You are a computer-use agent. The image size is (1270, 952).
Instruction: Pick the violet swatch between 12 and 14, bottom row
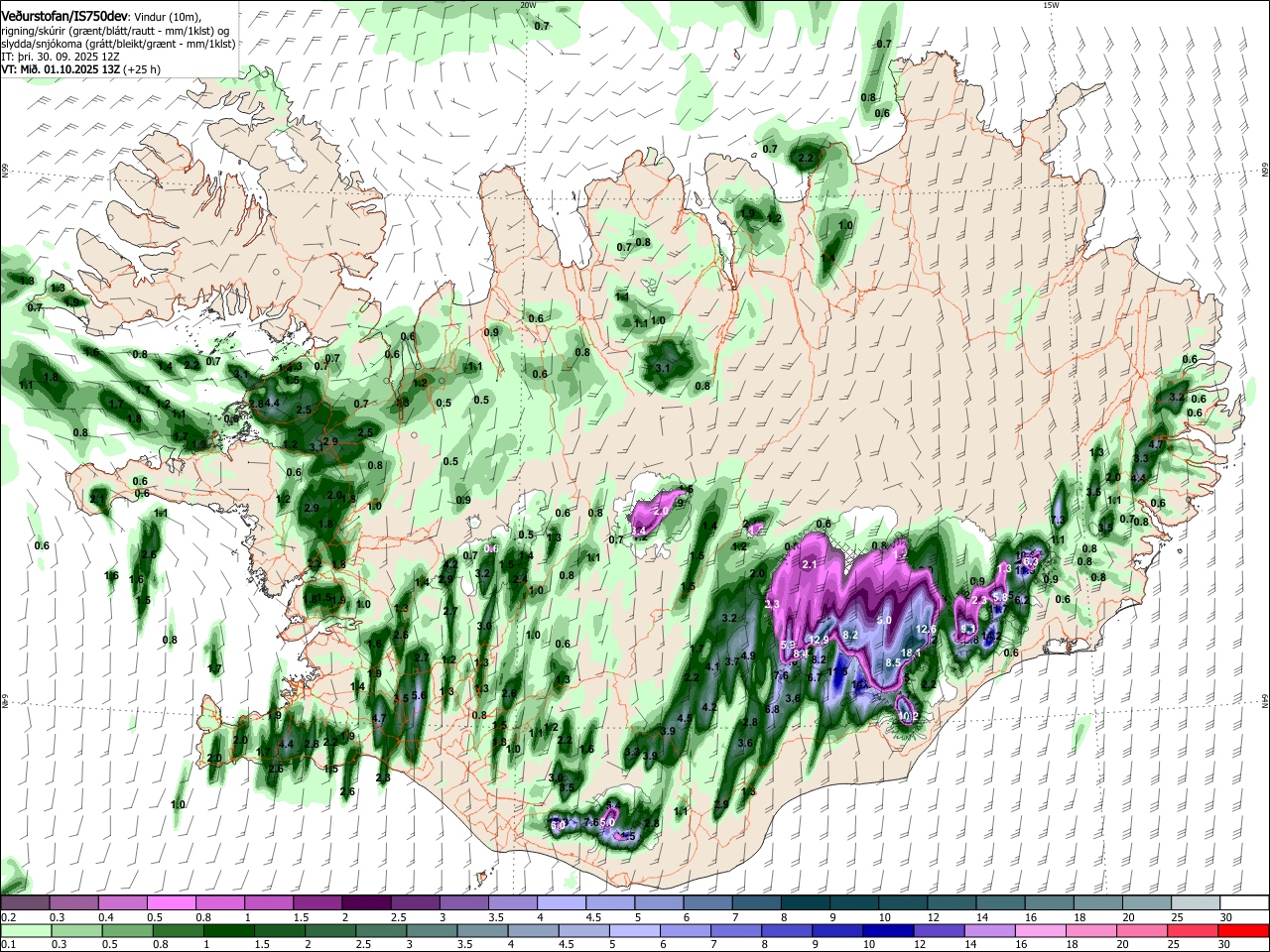click(940, 930)
